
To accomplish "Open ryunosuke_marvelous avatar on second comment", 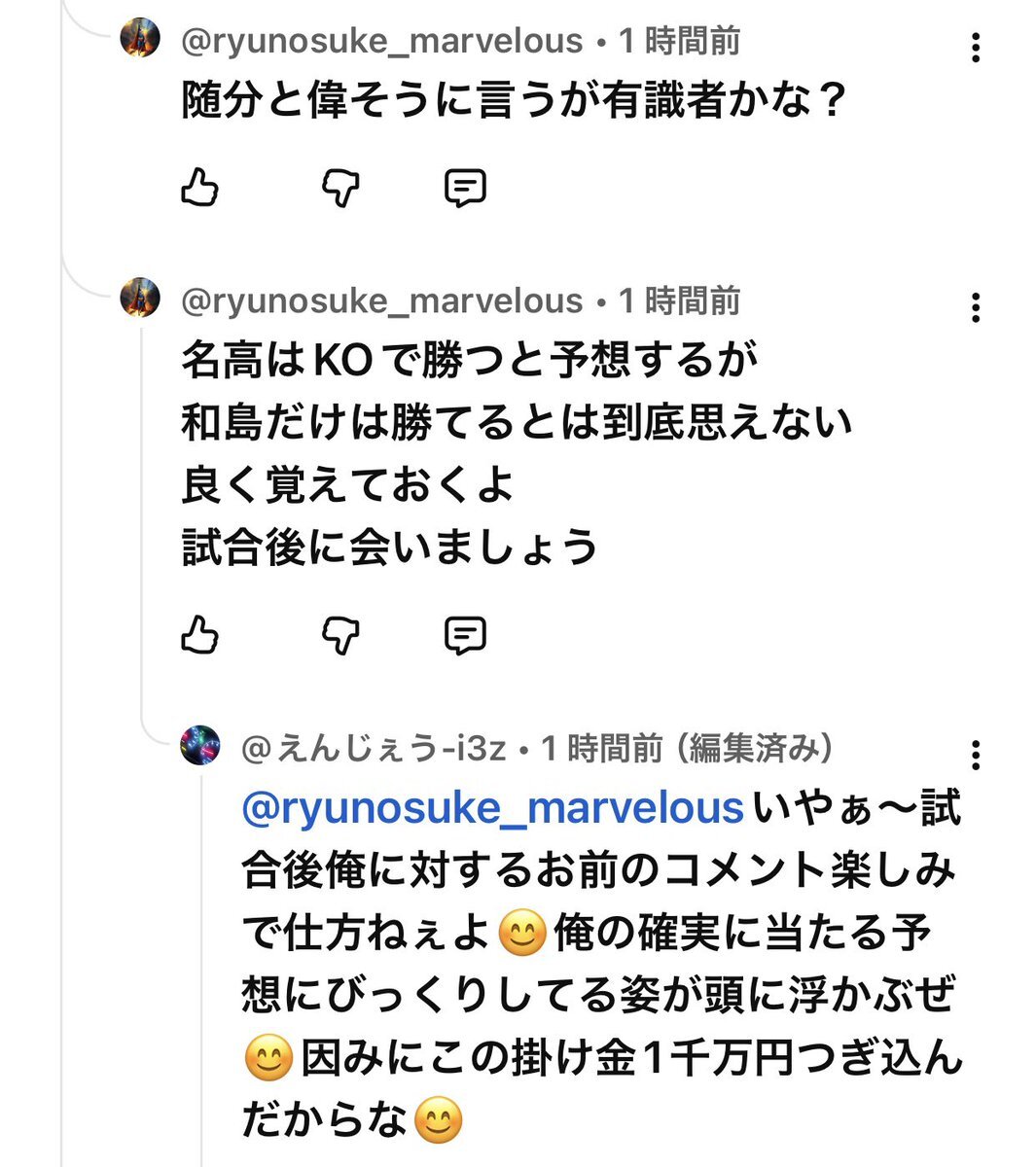I will point(140,298).
